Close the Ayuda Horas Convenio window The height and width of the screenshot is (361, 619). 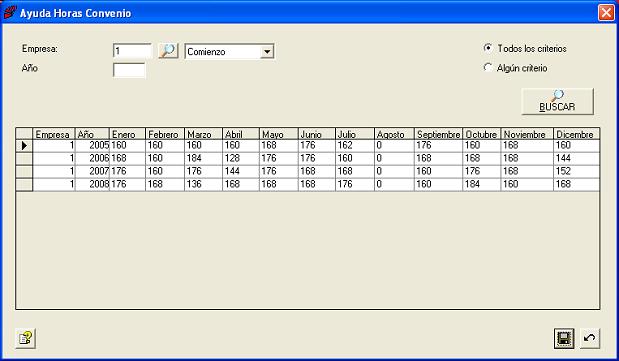[606, 13]
